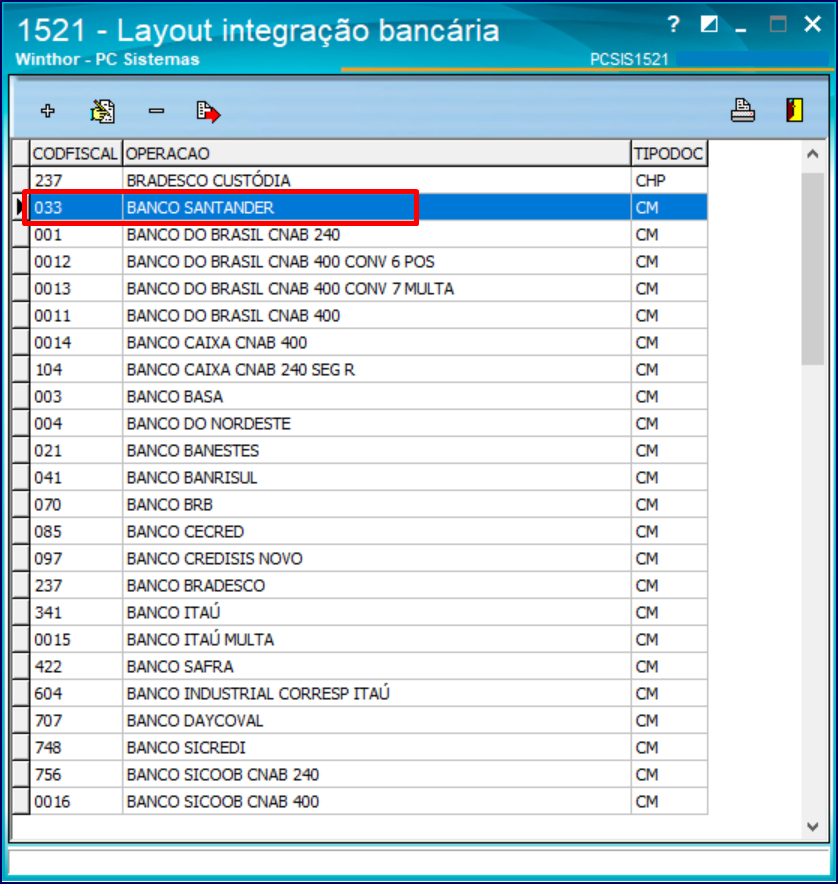This screenshot has height=884, width=838.
Task: Click code 0011 cell
Action: tap(76, 316)
